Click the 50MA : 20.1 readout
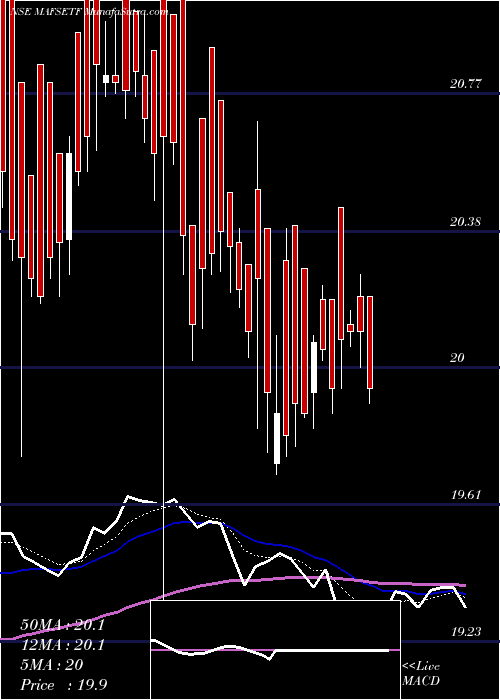 (x=63, y=625)
